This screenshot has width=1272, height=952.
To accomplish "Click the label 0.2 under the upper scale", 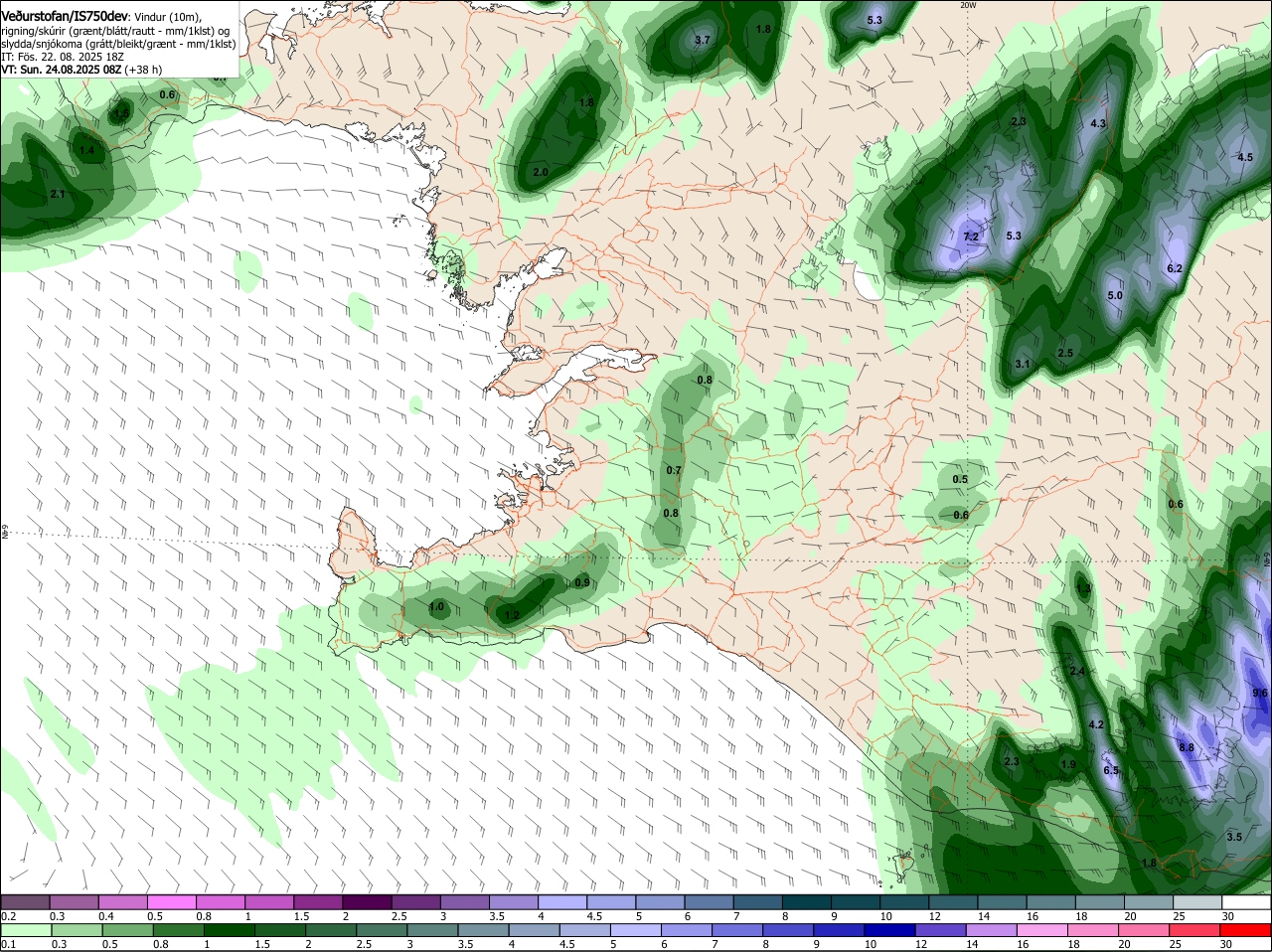I will coord(9,916).
